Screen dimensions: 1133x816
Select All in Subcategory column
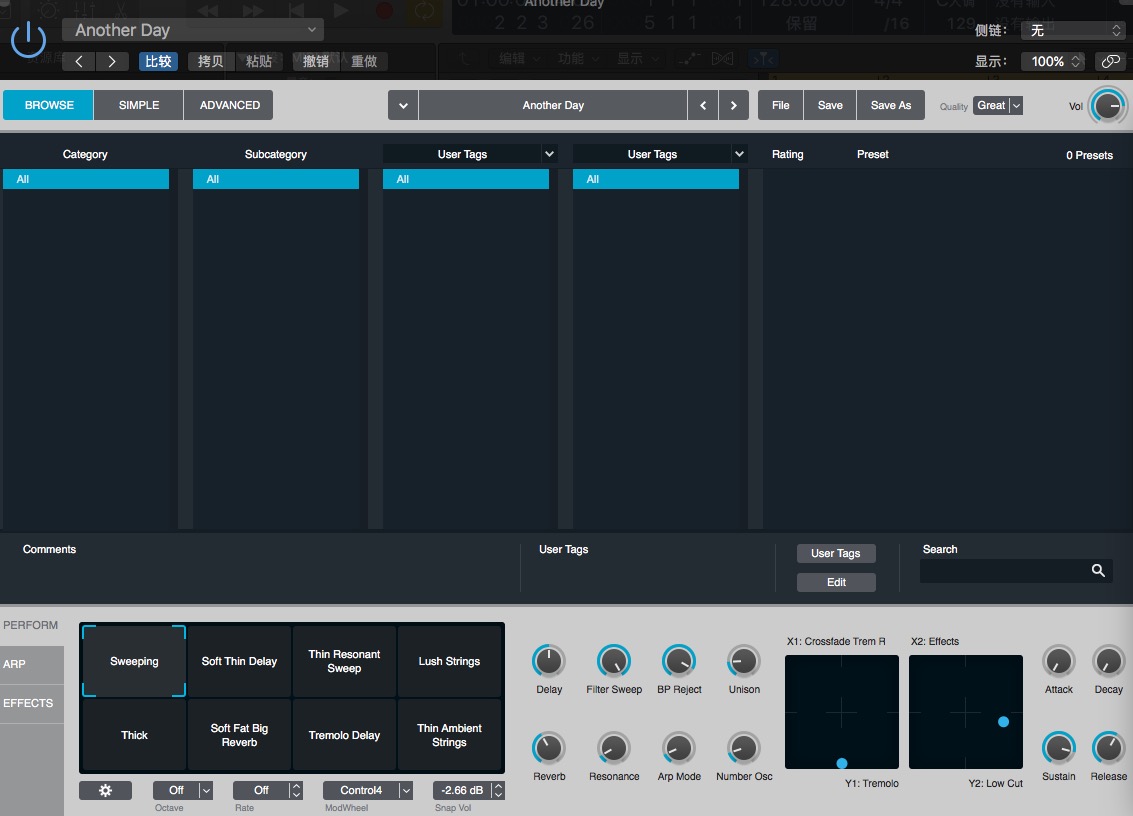[x=276, y=179]
